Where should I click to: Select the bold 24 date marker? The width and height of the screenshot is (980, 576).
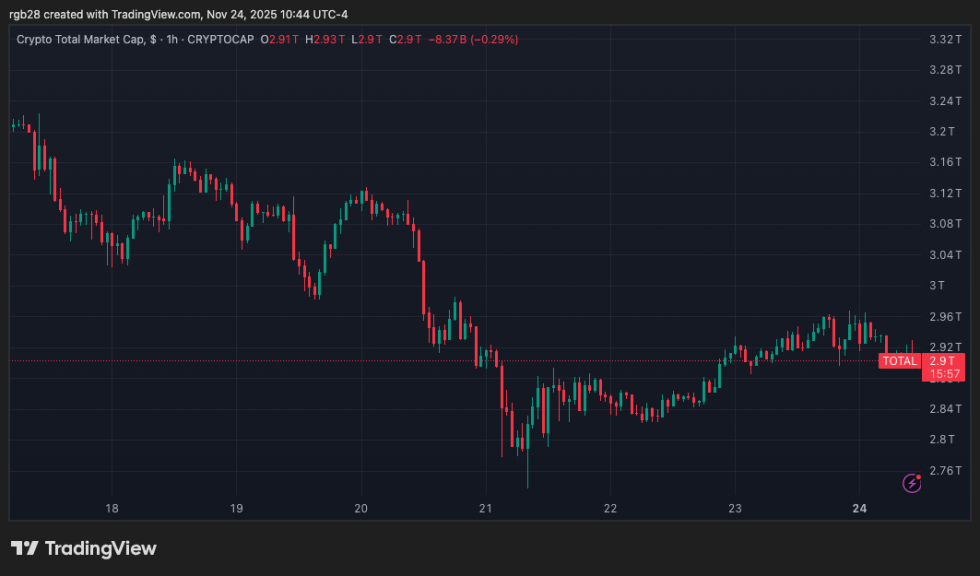pos(859,509)
